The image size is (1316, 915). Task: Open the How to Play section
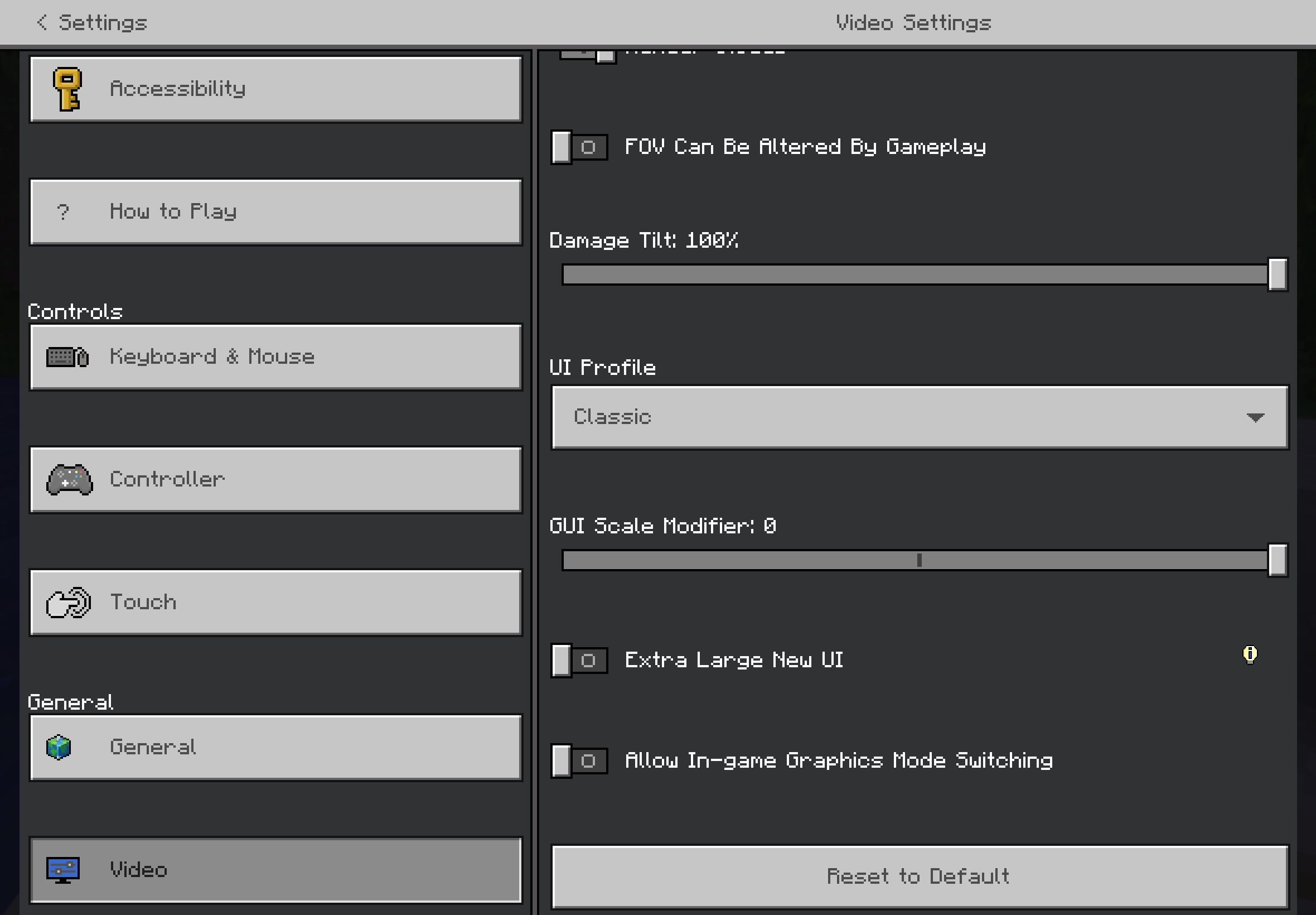coord(275,212)
